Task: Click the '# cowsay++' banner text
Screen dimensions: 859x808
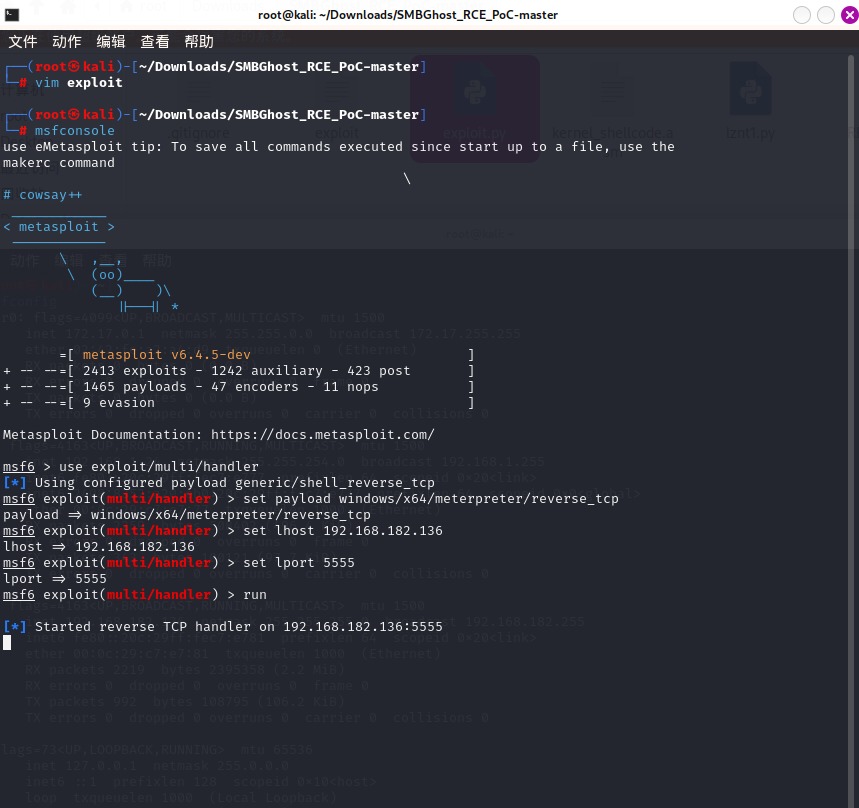Action: tap(43, 195)
